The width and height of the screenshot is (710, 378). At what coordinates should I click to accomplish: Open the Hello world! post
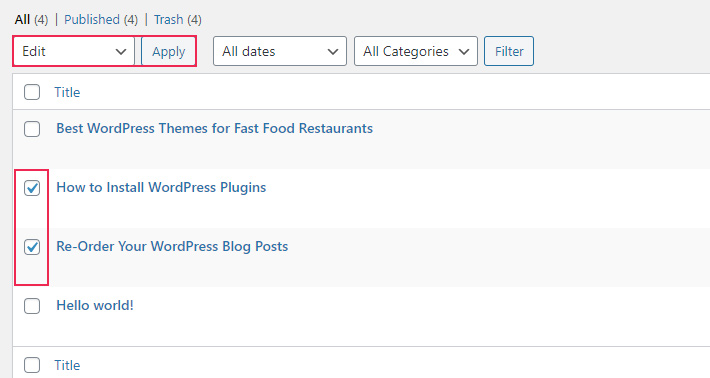click(95, 305)
